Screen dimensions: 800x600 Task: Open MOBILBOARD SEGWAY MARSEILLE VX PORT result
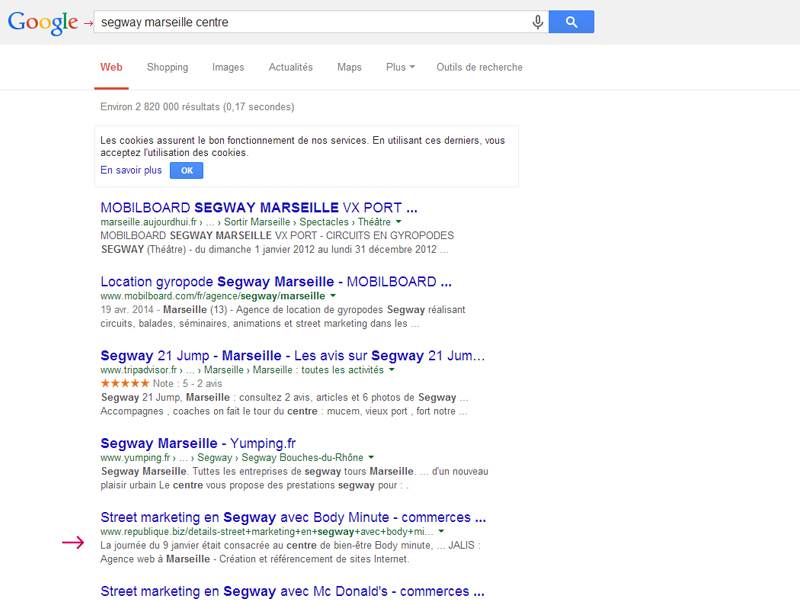coord(258,208)
